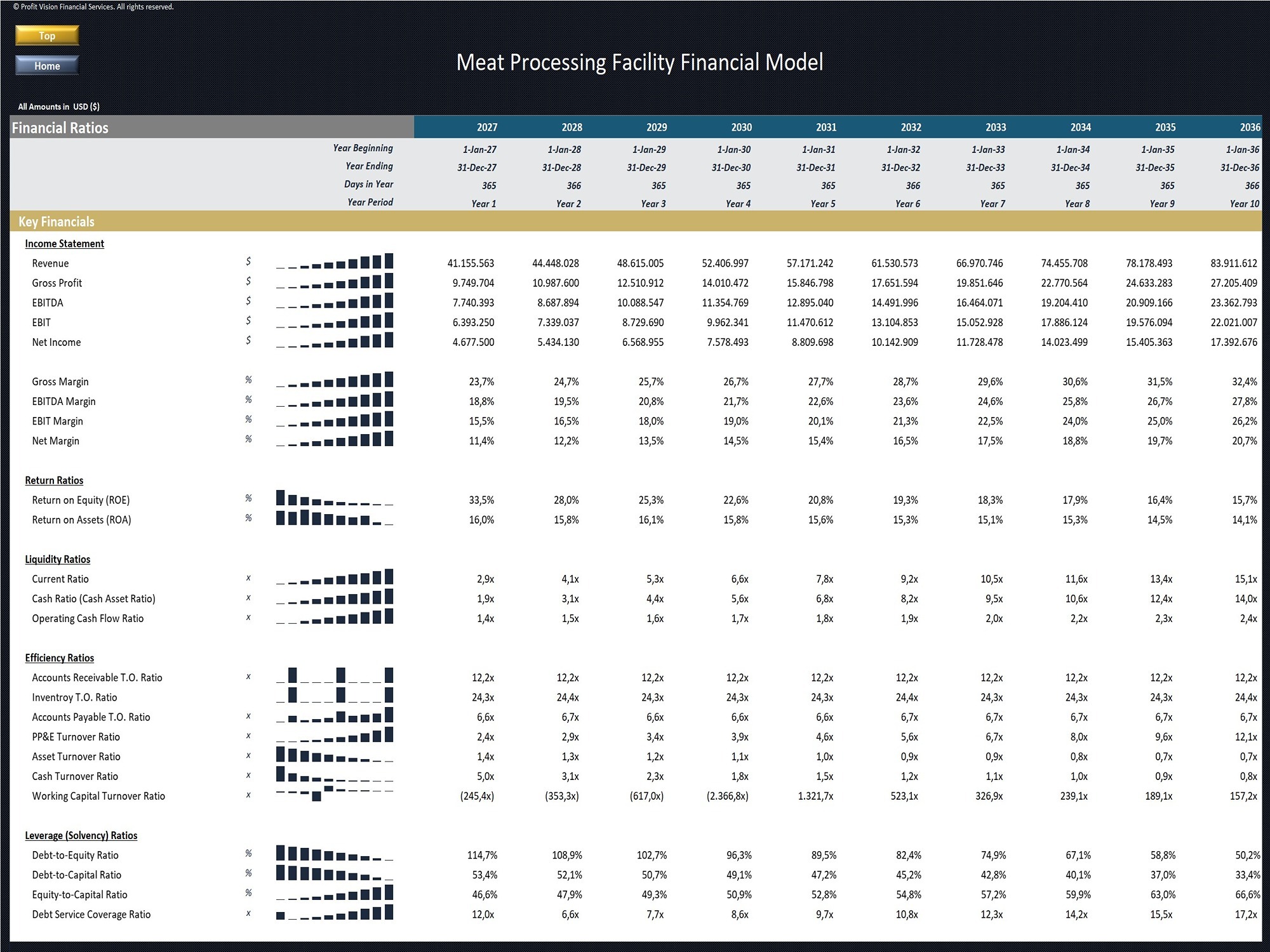Go to Home via the Home button
1270x952 pixels.
[x=47, y=65]
